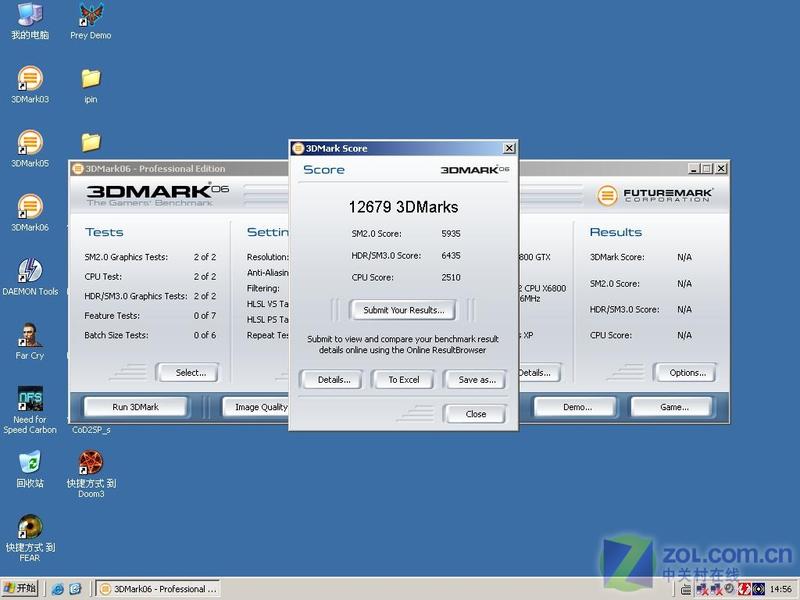The width and height of the screenshot is (800, 600).
Task: Click the red tray icon beside the clock
Action: [x=744, y=589]
